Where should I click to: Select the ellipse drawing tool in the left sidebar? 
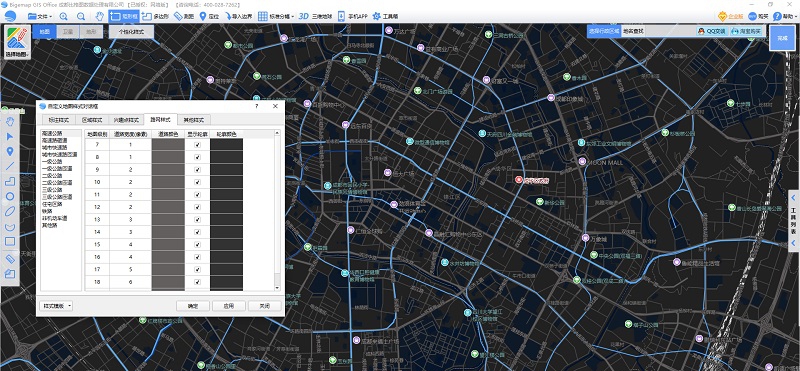(10, 211)
